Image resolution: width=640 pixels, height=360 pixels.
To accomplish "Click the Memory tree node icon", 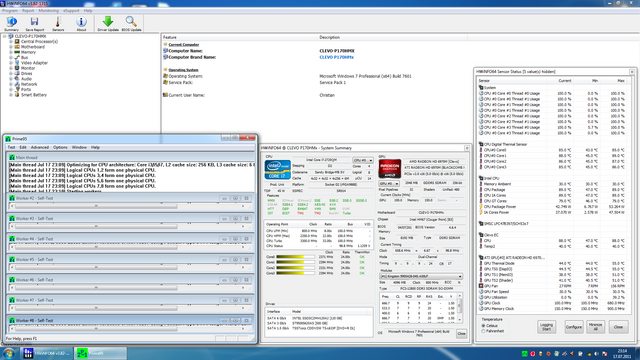I will click(17, 52).
